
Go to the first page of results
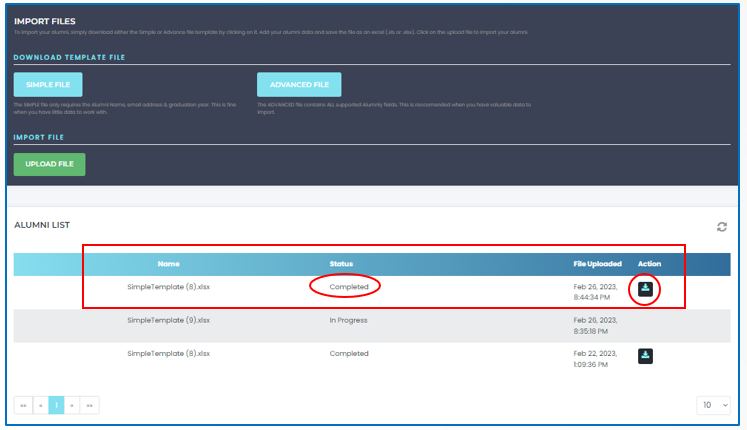coord(23,405)
